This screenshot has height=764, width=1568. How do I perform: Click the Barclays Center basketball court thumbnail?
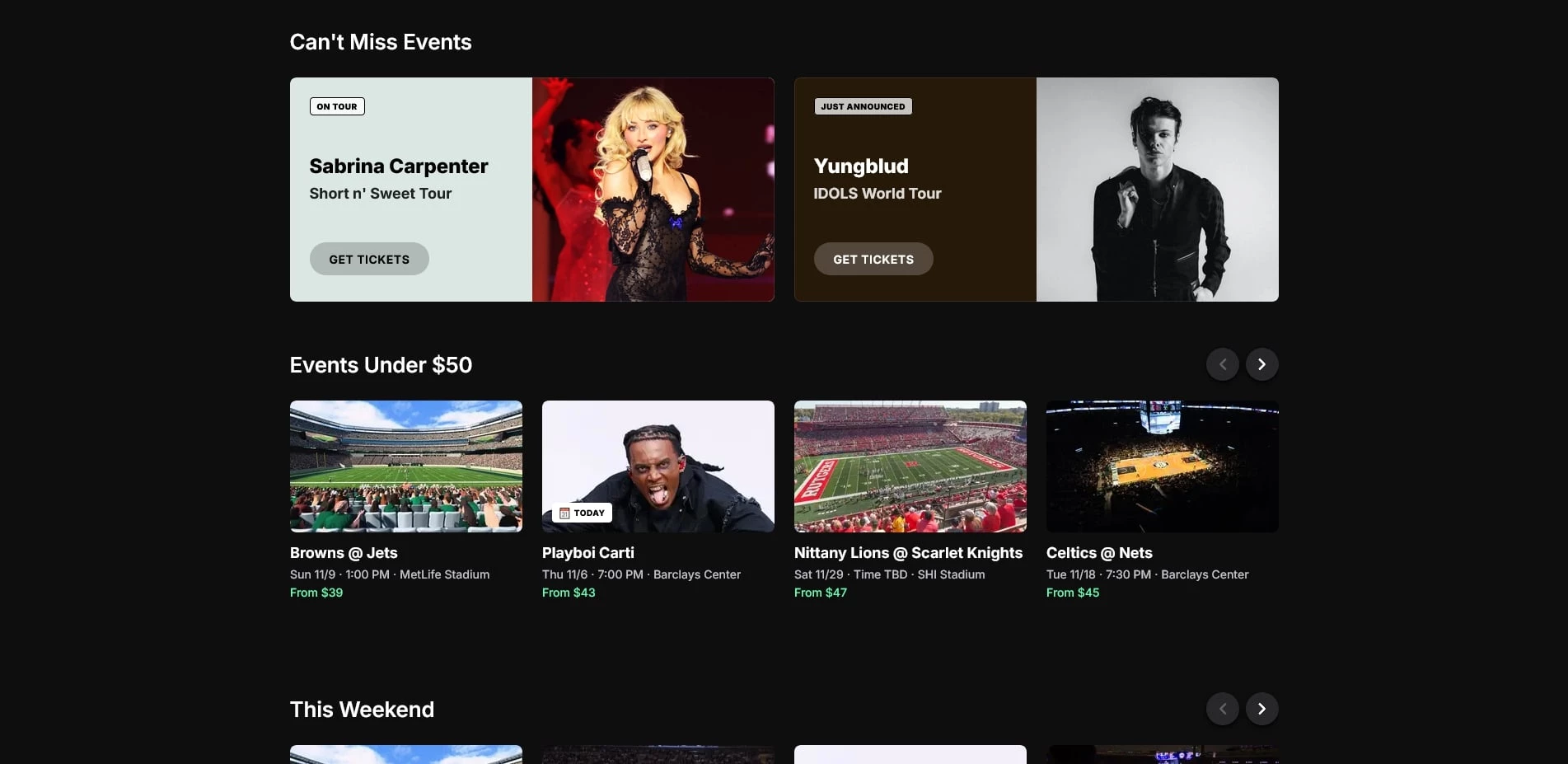coord(1163,466)
